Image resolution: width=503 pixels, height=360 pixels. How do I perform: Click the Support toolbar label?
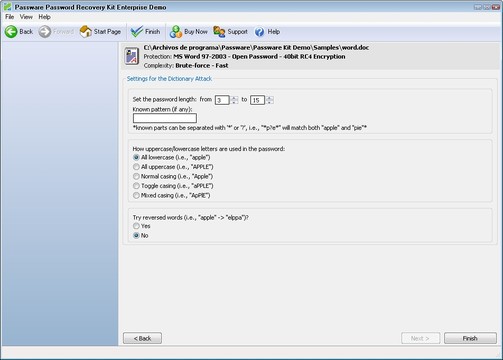pos(237,32)
